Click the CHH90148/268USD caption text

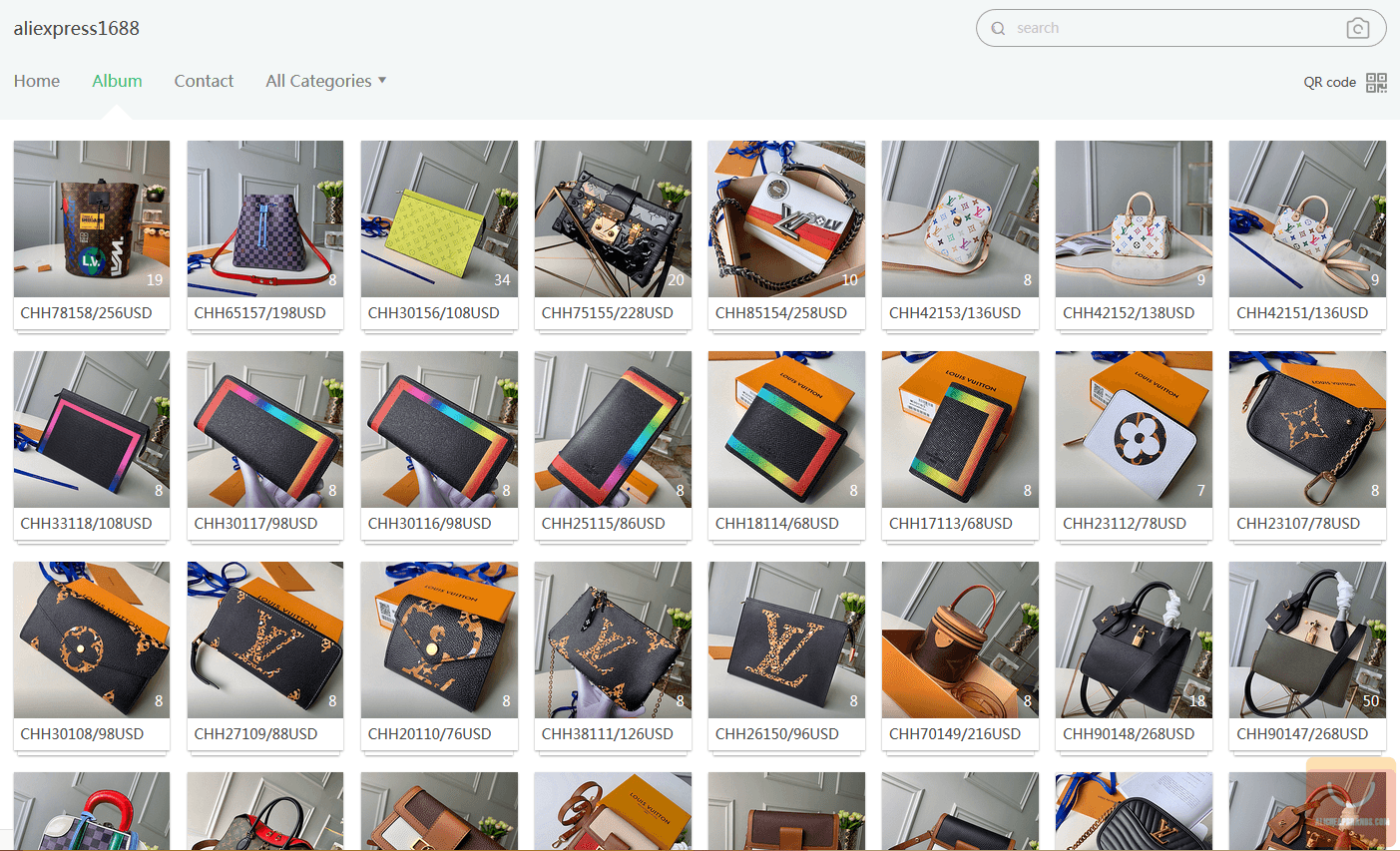click(x=1128, y=733)
